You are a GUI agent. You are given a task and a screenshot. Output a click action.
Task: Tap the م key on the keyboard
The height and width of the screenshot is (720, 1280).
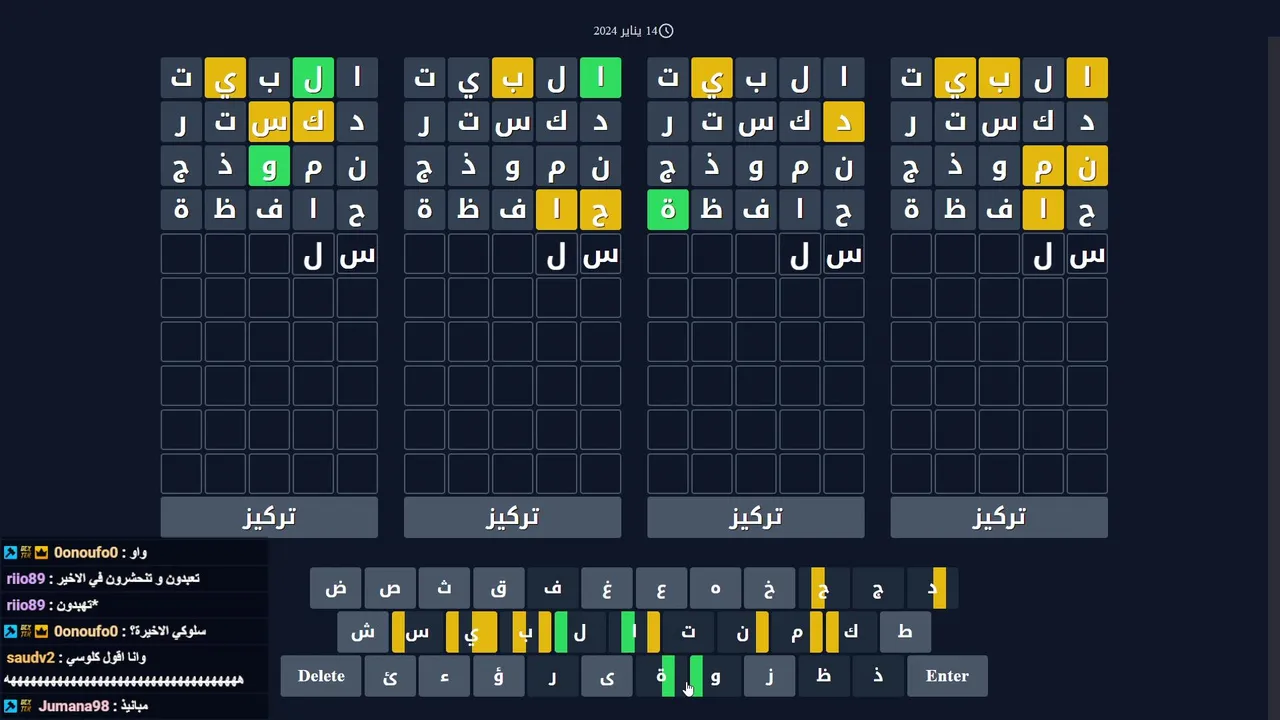click(796, 632)
